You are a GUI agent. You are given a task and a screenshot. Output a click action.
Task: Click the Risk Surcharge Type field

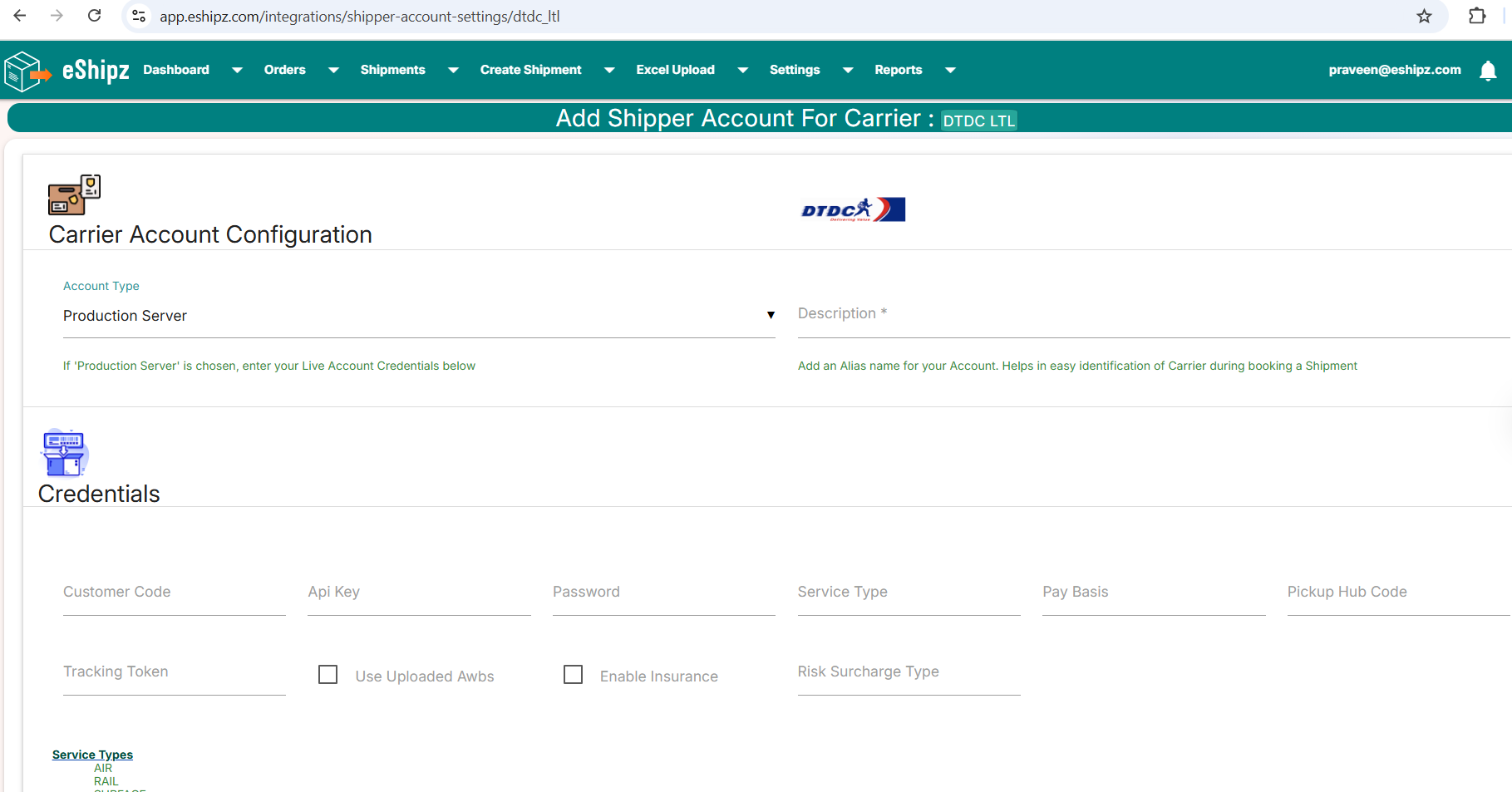click(909, 675)
